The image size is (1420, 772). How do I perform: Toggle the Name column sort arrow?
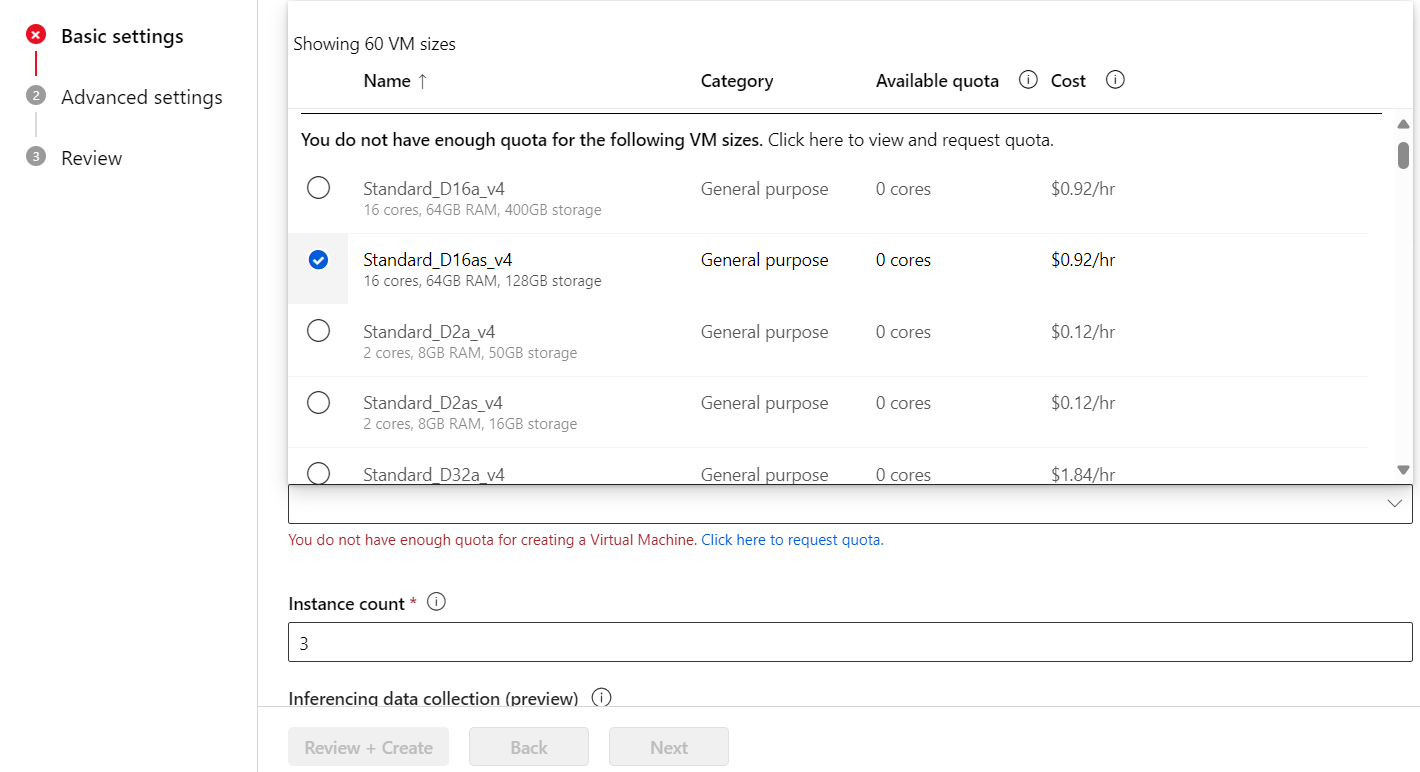pos(424,81)
